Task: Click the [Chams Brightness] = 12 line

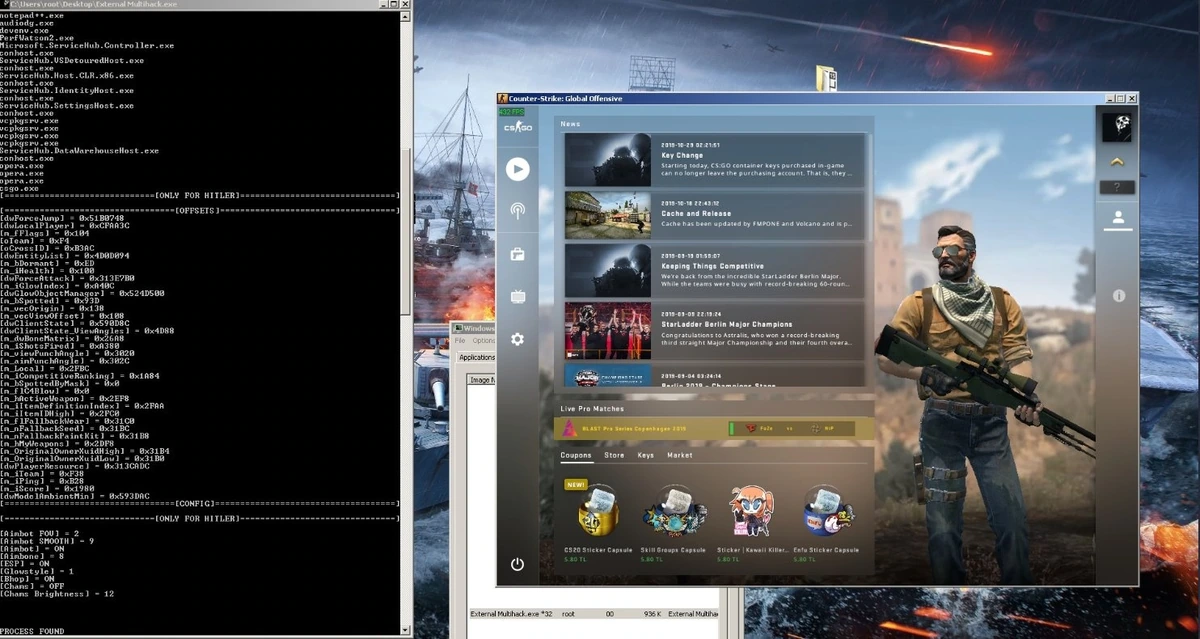Action: (x=57, y=594)
